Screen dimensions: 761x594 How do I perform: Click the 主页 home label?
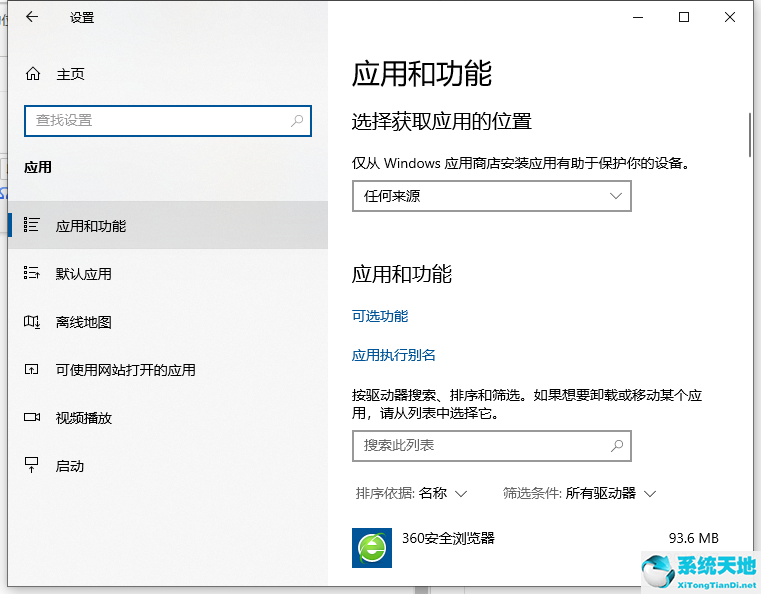click(x=70, y=74)
